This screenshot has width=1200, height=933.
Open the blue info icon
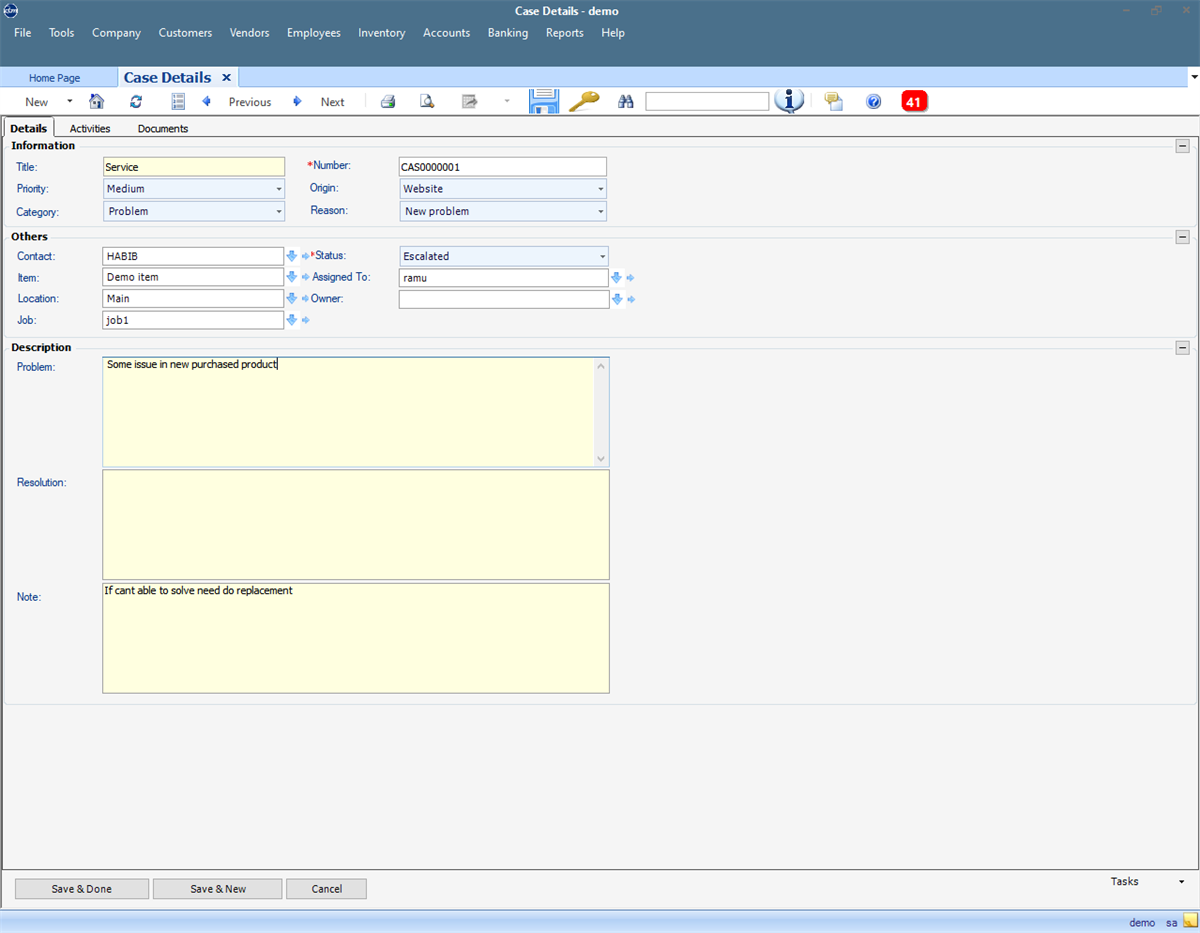[x=789, y=101]
